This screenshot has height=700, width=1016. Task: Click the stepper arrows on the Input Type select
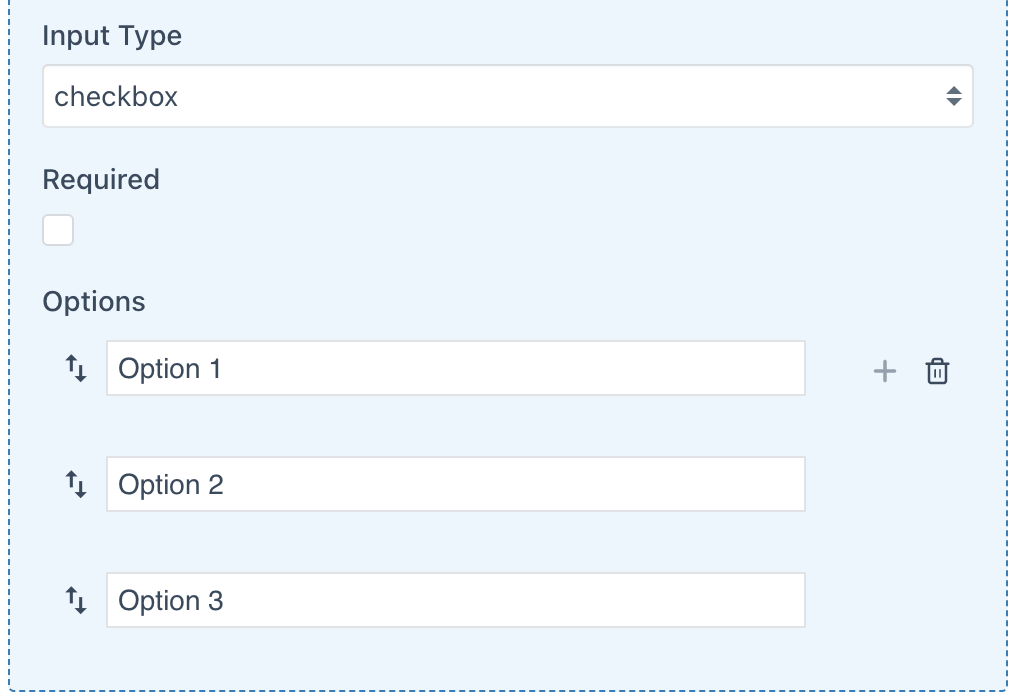tap(955, 96)
